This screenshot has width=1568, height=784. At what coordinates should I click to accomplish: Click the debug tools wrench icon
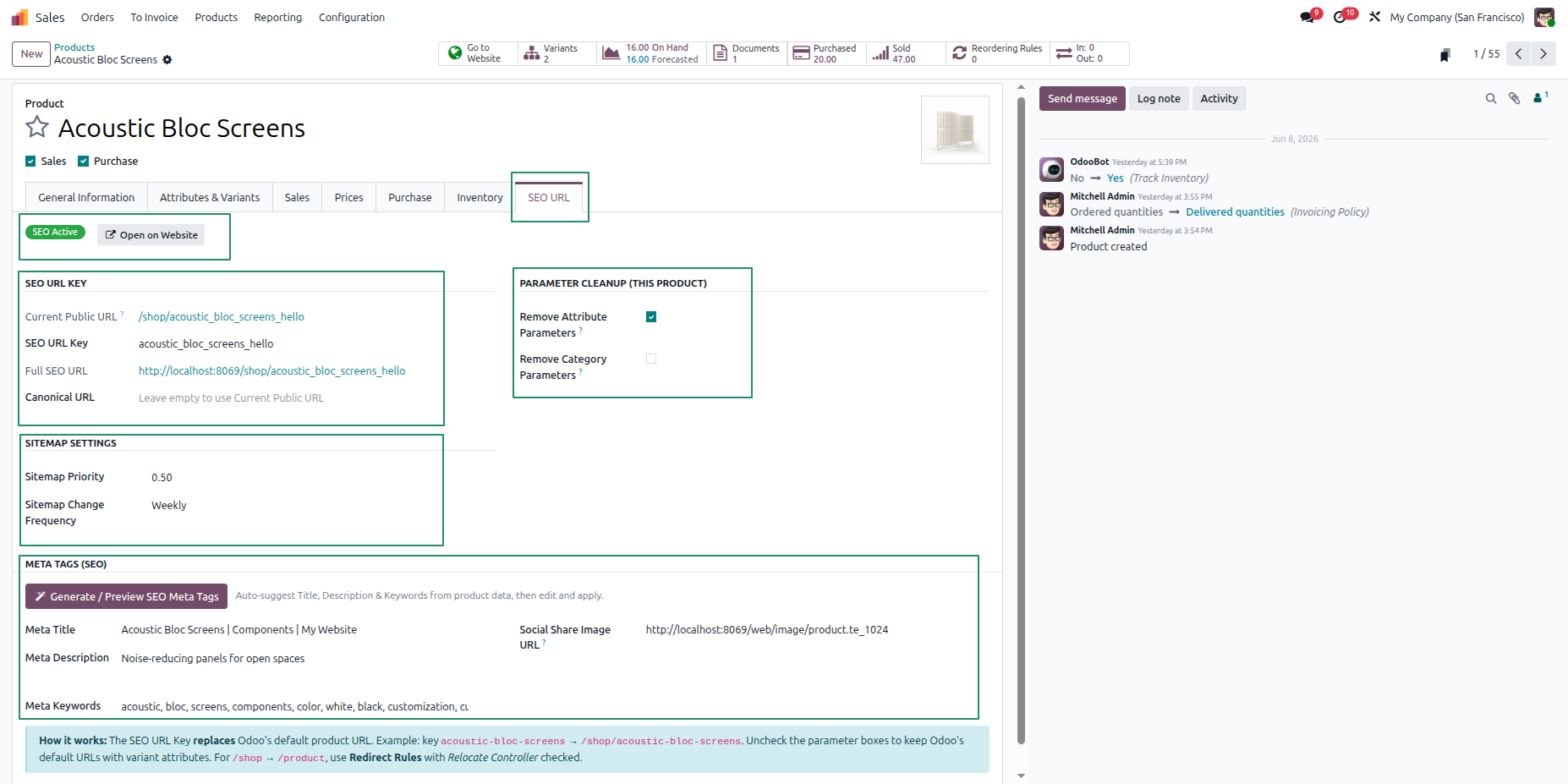coord(1374,17)
